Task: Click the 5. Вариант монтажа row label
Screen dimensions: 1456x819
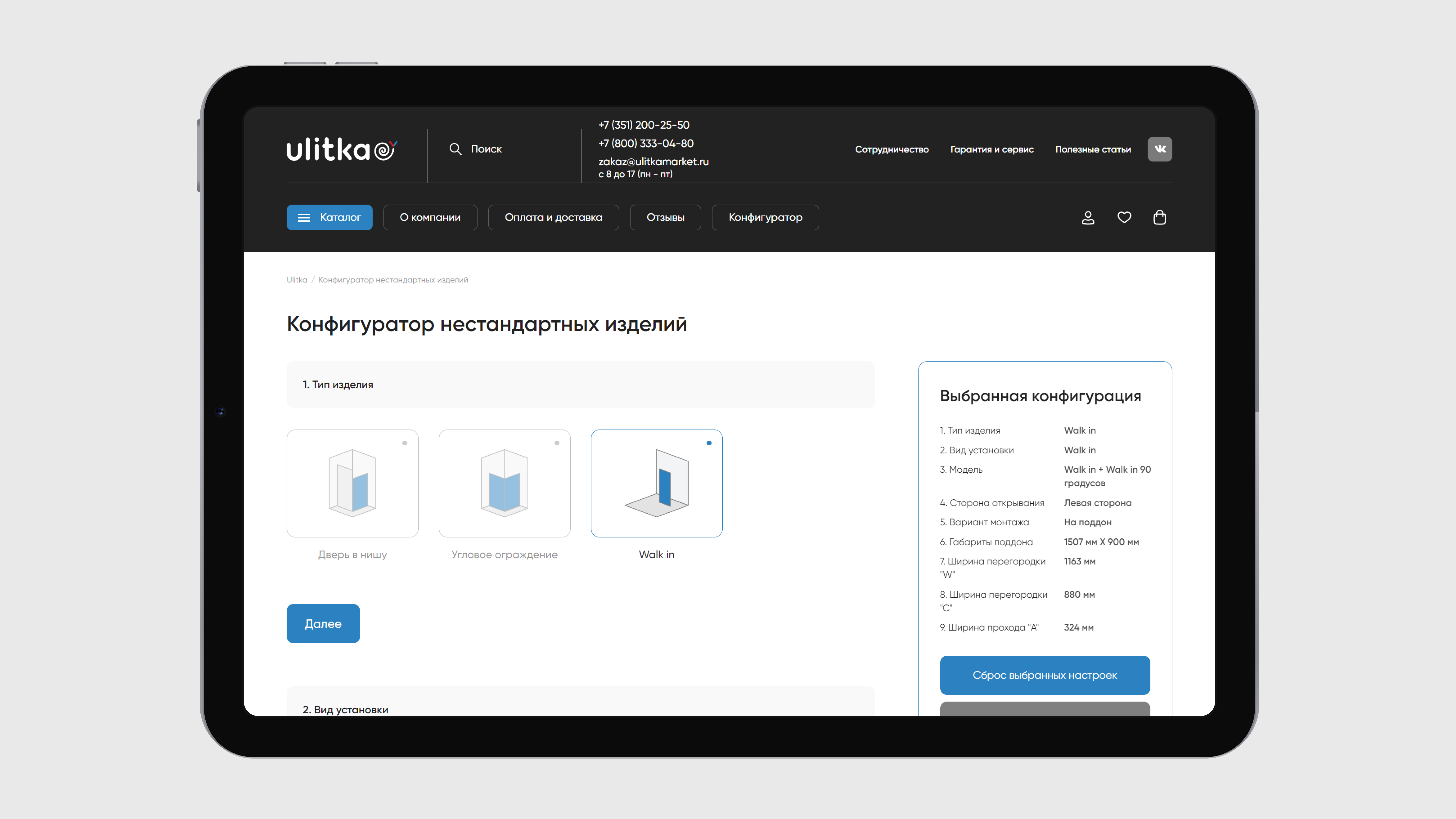Action: point(985,523)
